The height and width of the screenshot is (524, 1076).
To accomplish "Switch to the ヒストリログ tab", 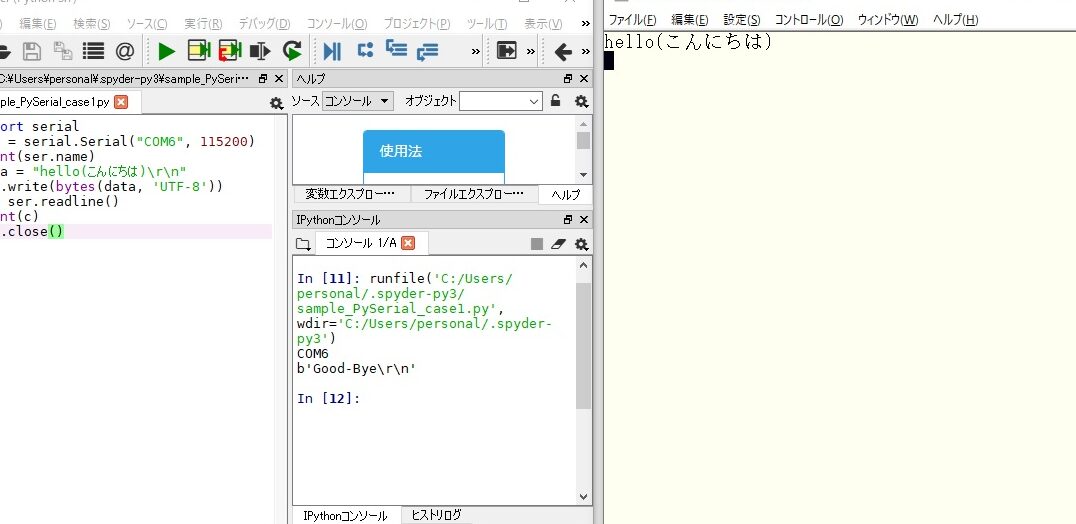I will [x=436, y=515].
